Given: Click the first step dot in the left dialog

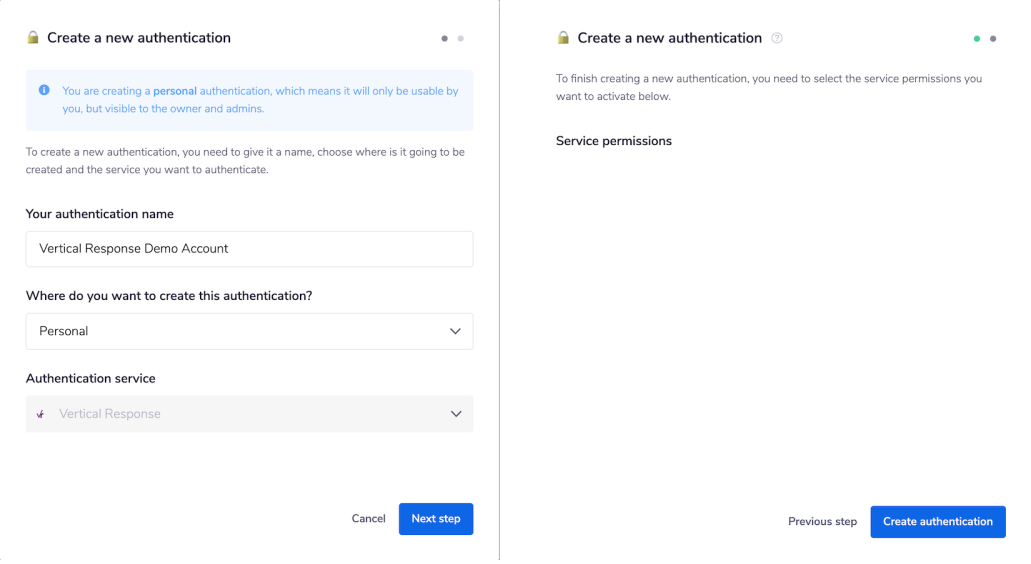Looking at the screenshot, I should point(444,39).
